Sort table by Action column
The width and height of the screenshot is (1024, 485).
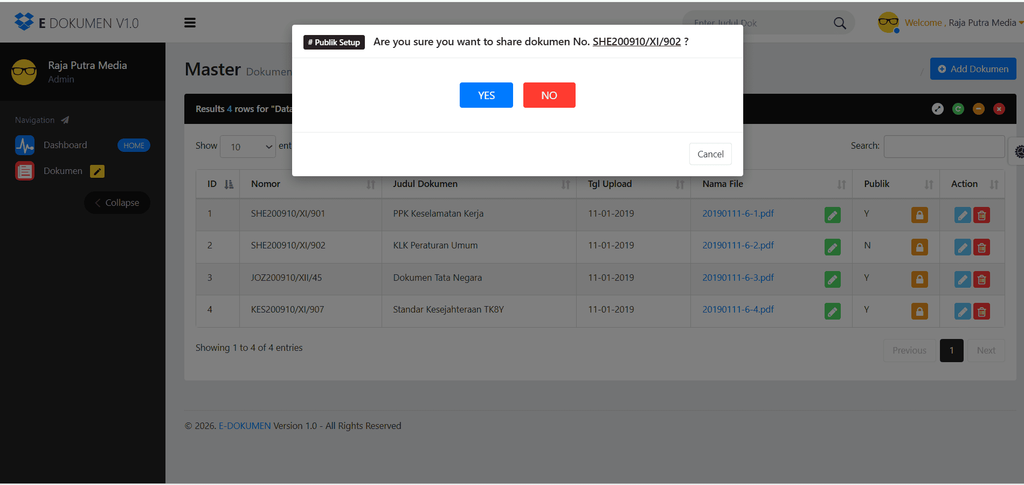coord(972,184)
